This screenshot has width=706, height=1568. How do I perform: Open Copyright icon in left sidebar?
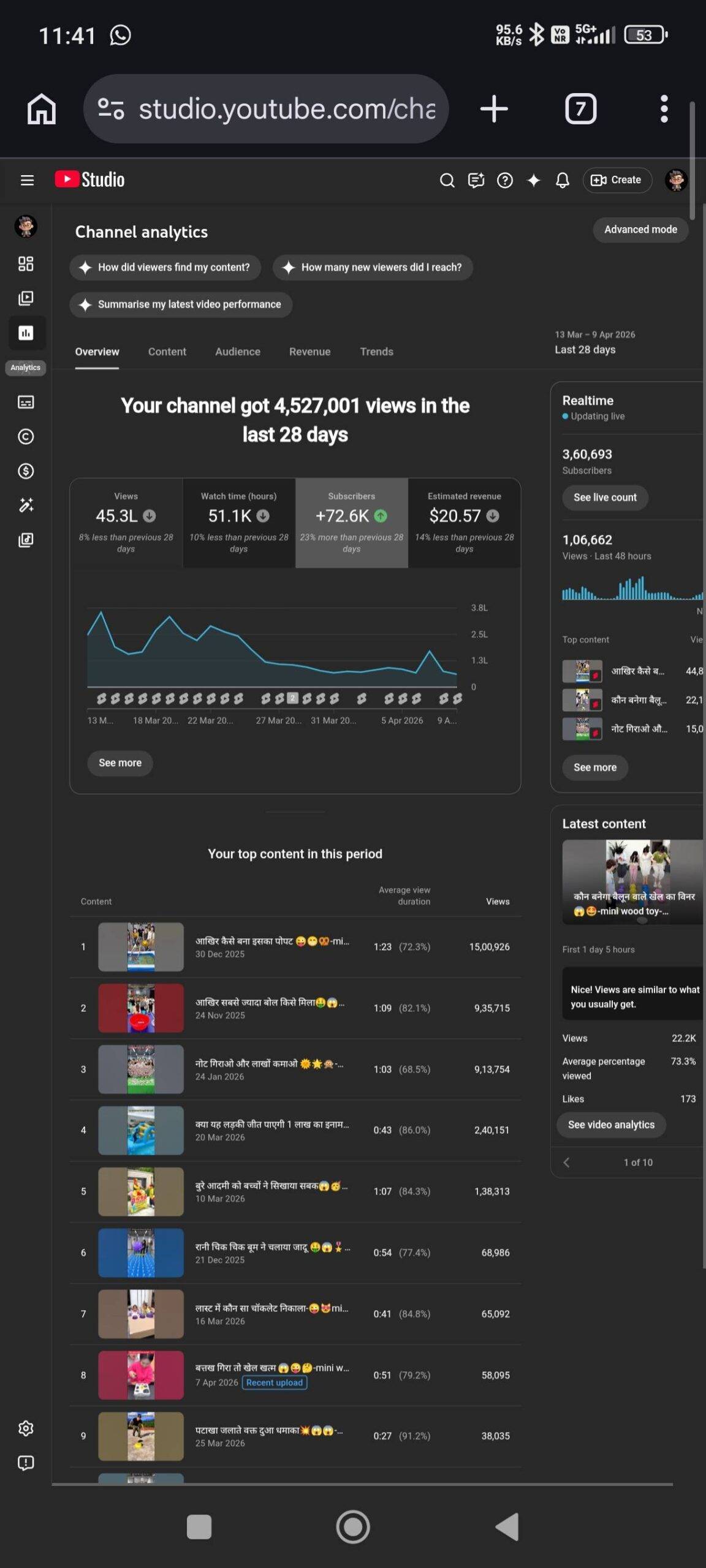click(x=26, y=437)
